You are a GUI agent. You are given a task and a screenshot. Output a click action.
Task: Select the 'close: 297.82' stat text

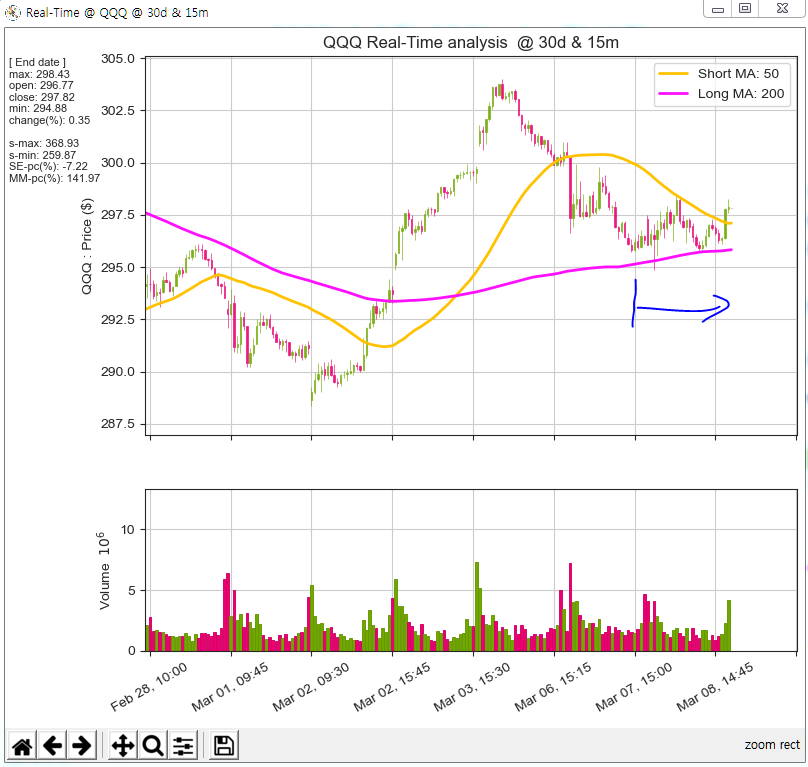[42, 97]
